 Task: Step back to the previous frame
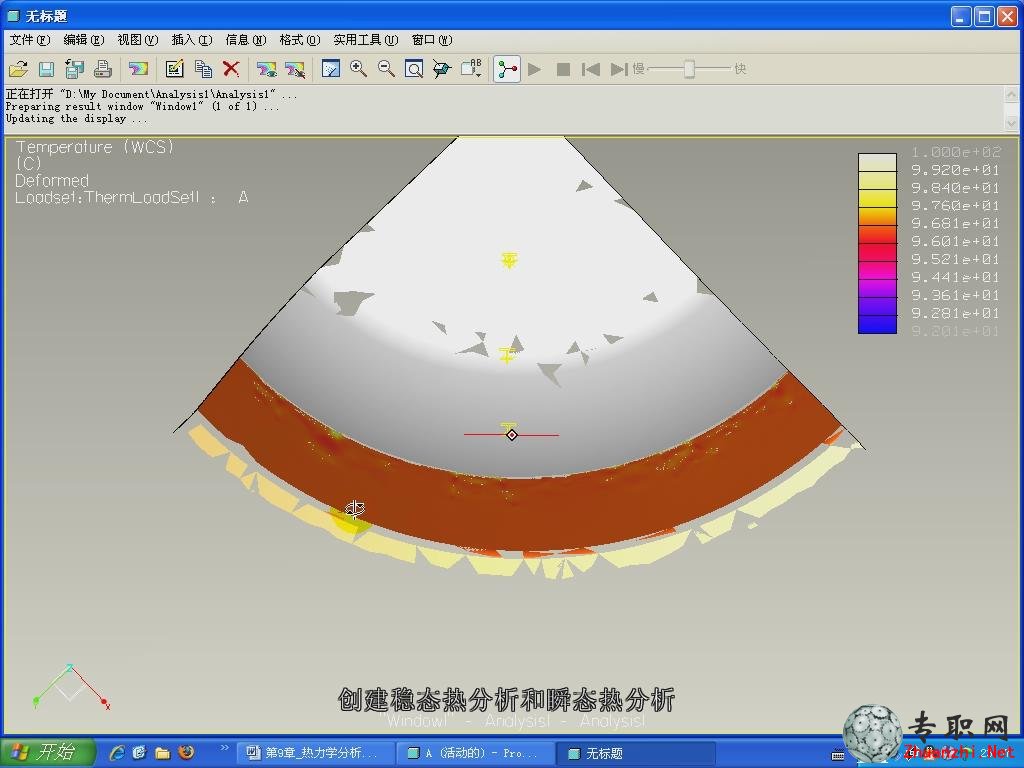pos(590,69)
